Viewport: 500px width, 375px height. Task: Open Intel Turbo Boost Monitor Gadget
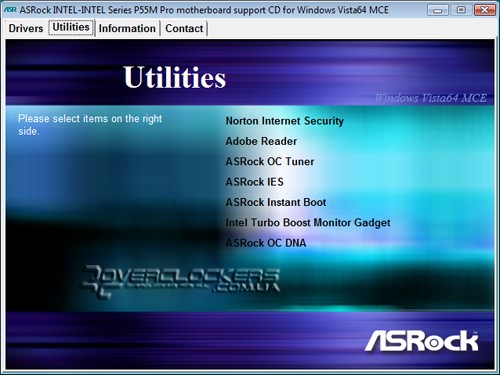pos(308,223)
